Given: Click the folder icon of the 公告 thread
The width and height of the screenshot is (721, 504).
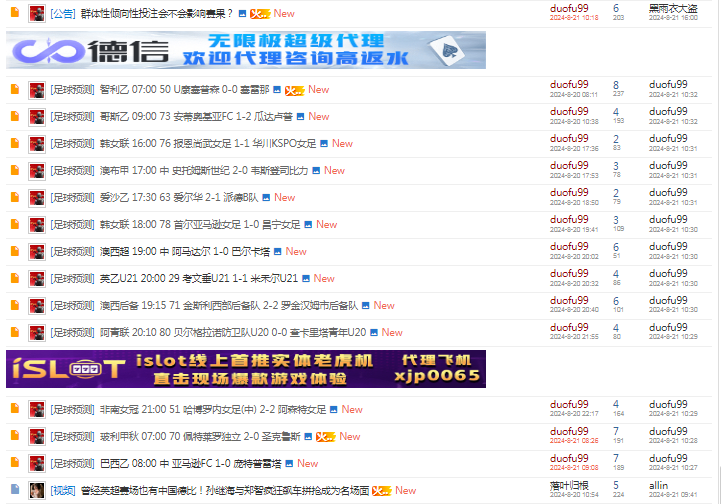Looking at the screenshot, I should point(15,12).
